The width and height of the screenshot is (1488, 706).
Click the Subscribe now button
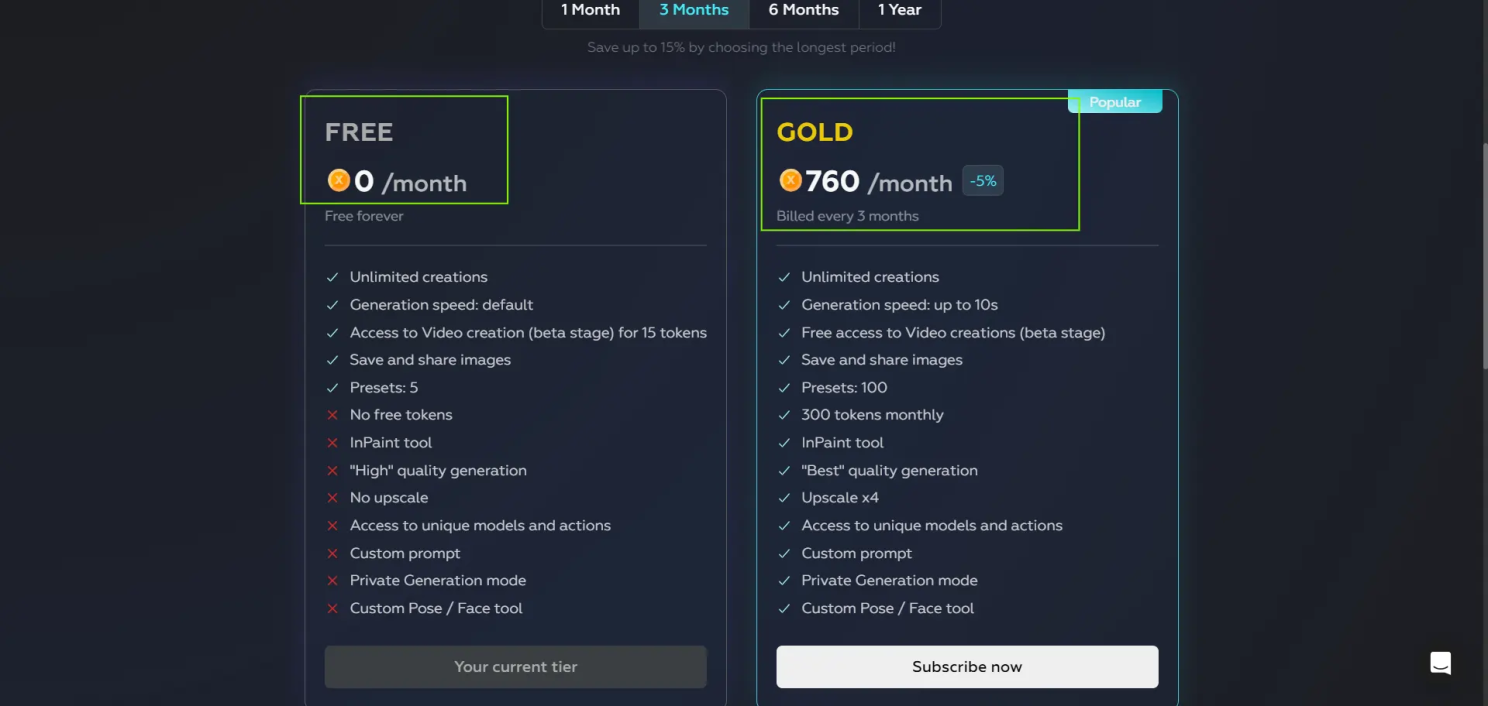coord(967,667)
